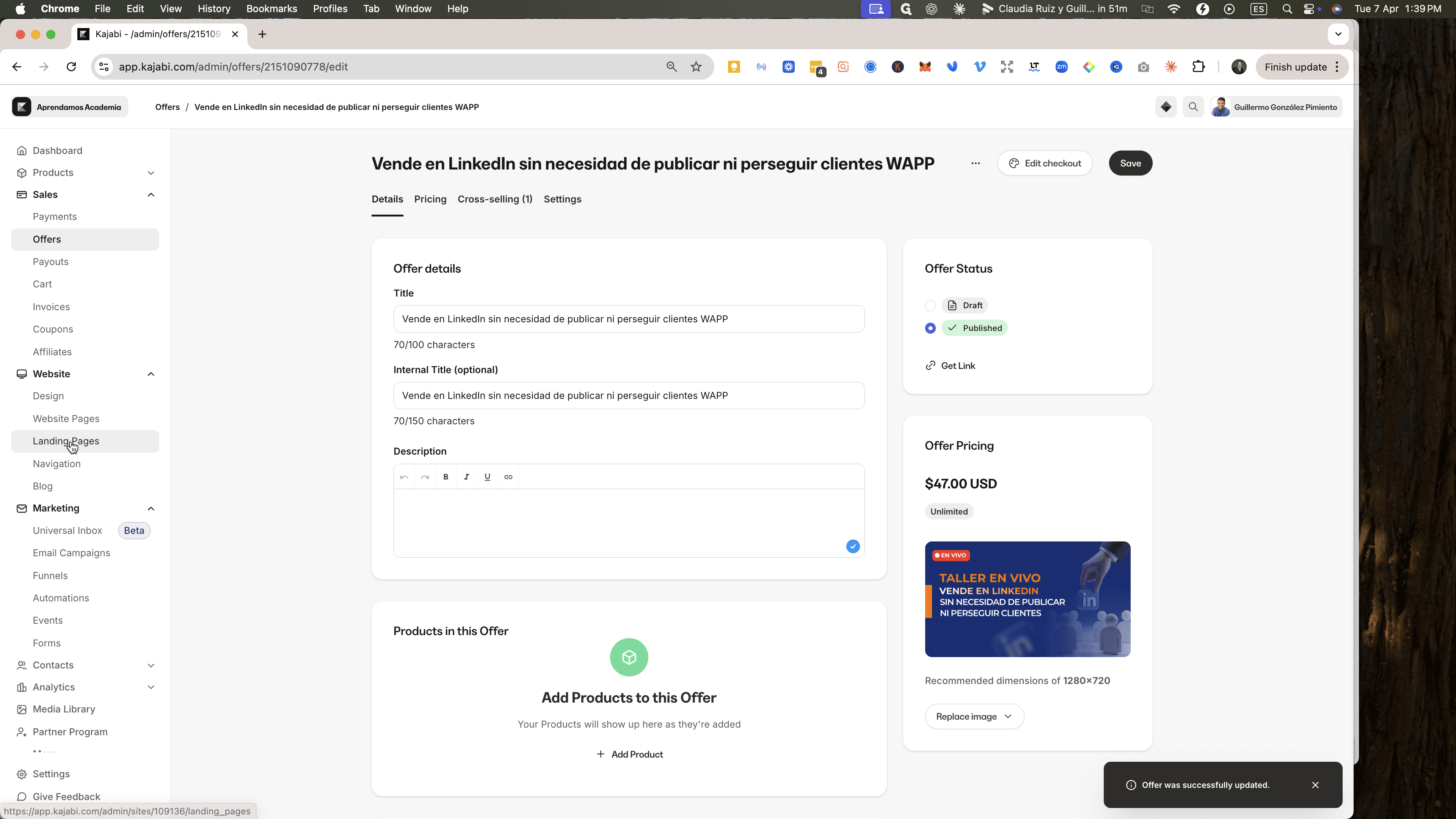Expand the Analytics section in sidebar
This screenshot has height=819, width=1456.
[x=151, y=687]
